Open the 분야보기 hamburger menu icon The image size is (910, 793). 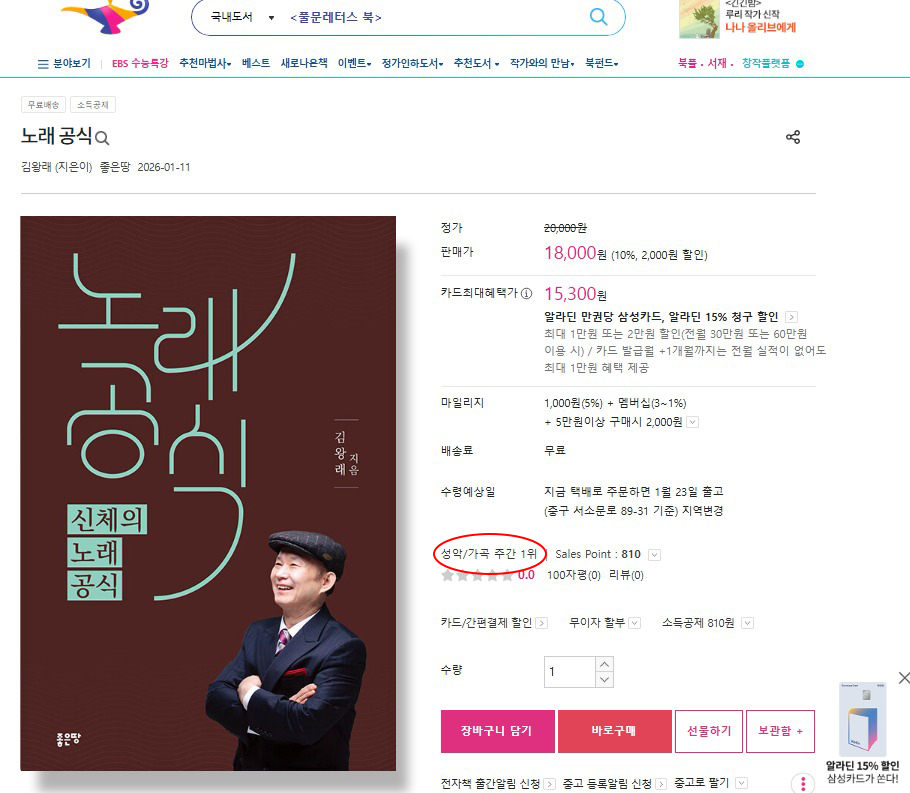(x=43, y=64)
